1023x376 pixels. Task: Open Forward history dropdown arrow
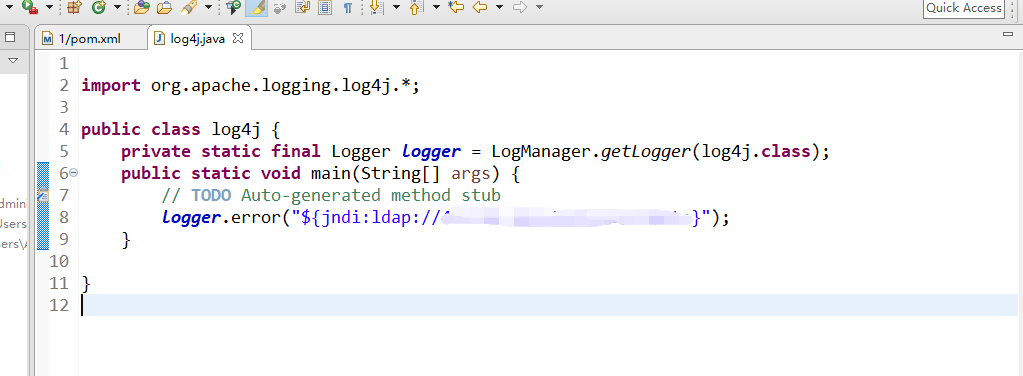tap(539, 8)
